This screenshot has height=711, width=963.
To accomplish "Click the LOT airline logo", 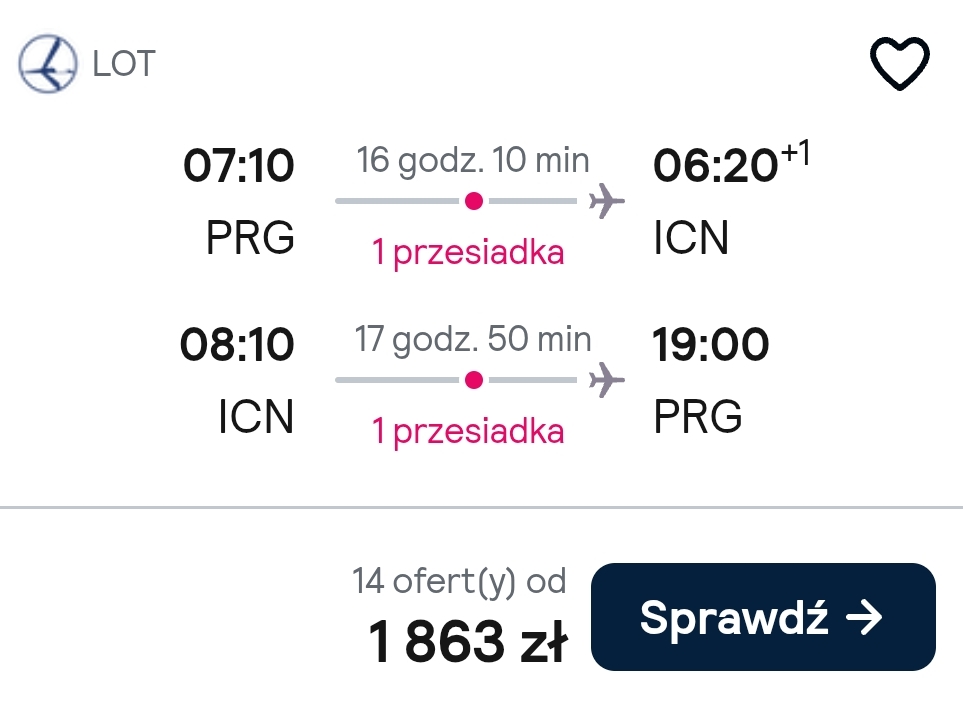I will coord(48,64).
